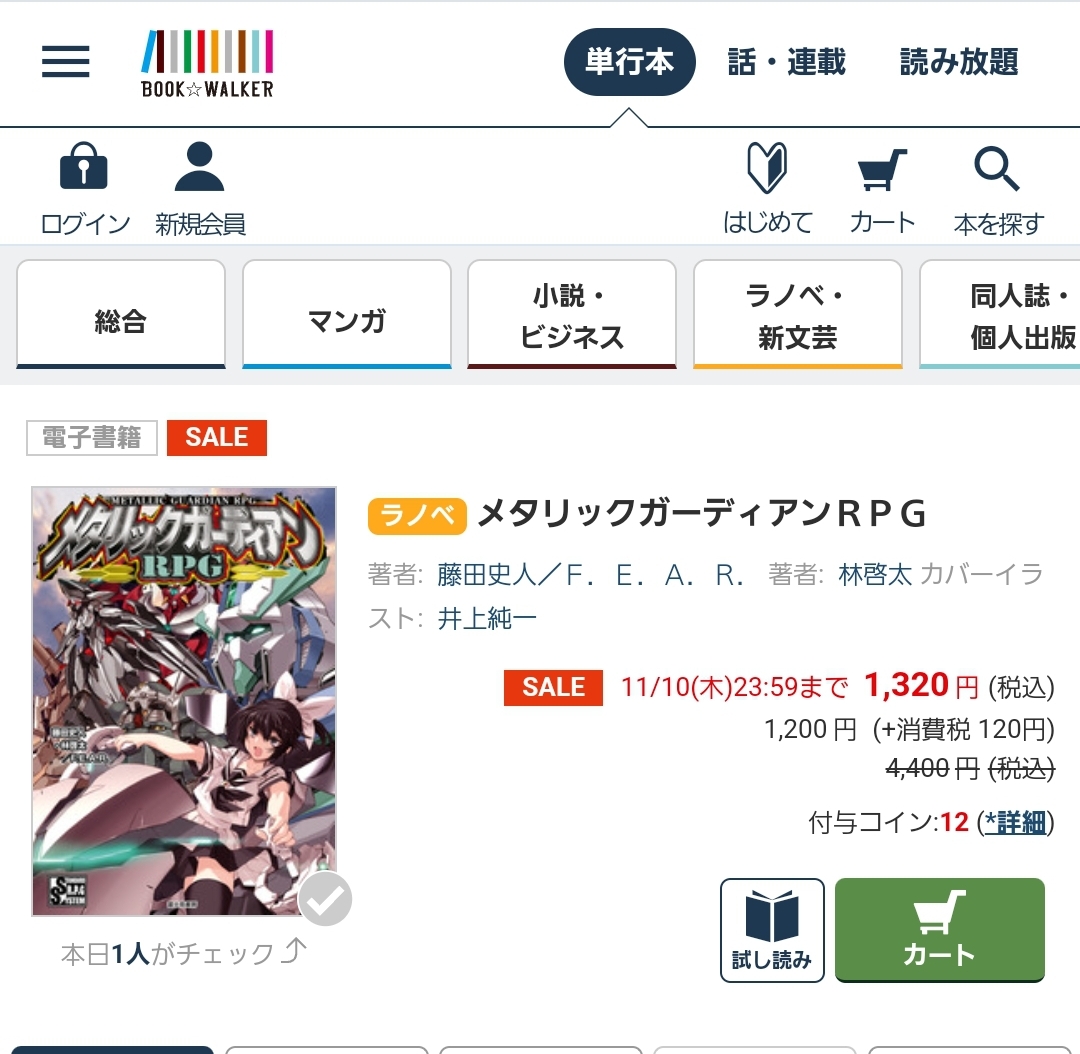This screenshot has width=1080, height=1054.
Task: Switch to 読み放題 tab
Action: pos(959,62)
